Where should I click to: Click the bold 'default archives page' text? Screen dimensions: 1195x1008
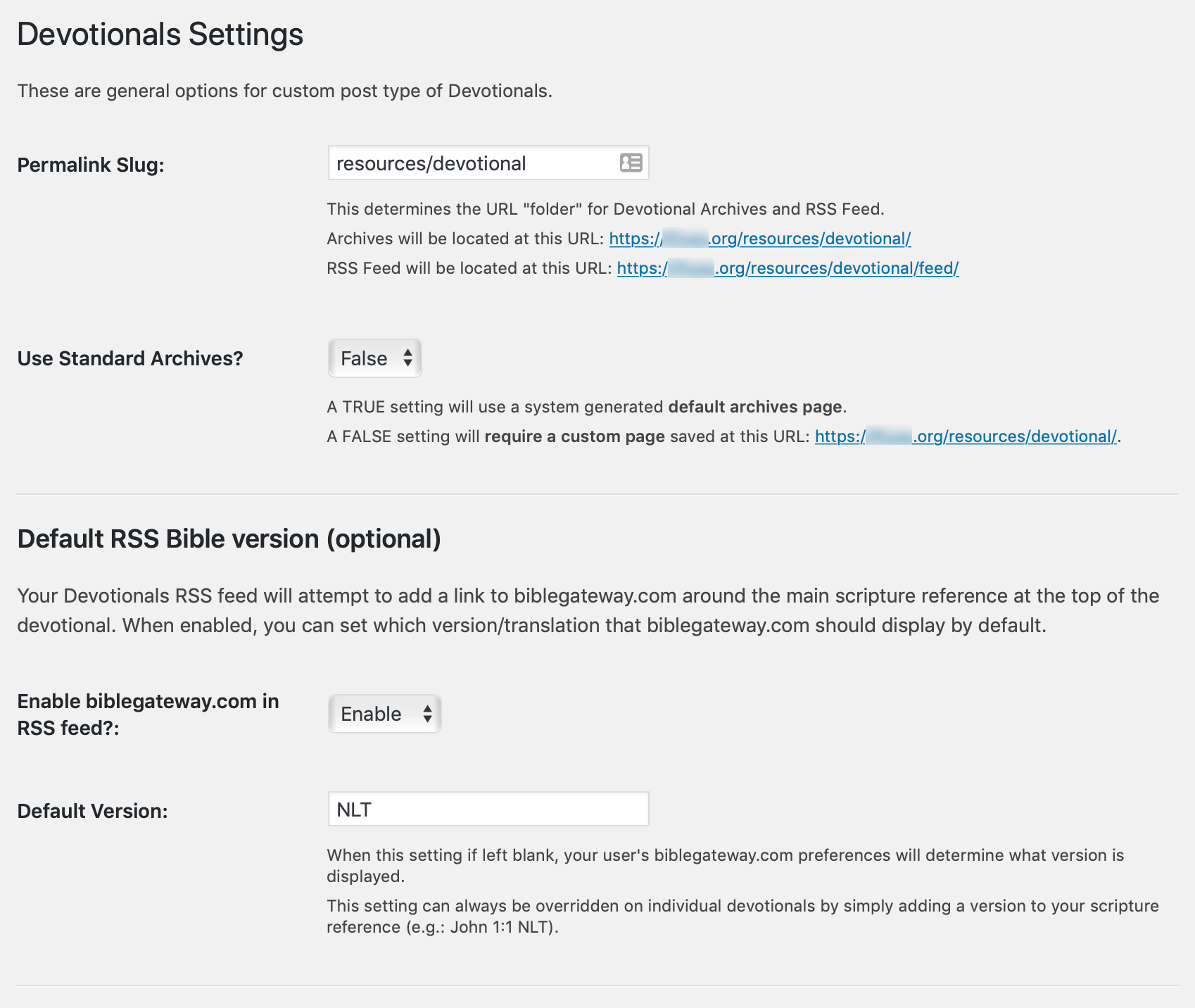pyautogui.click(x=755, y=407)
